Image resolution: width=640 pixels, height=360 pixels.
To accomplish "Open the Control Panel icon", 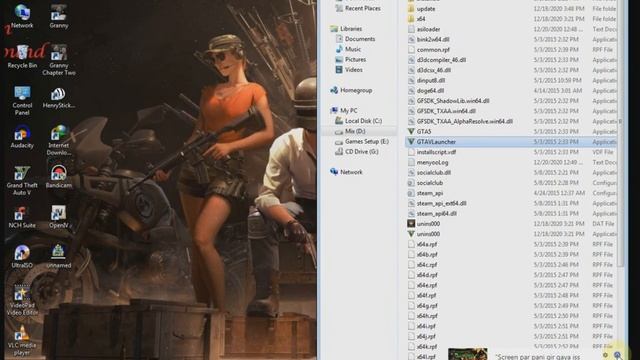I will pos(22,100).
